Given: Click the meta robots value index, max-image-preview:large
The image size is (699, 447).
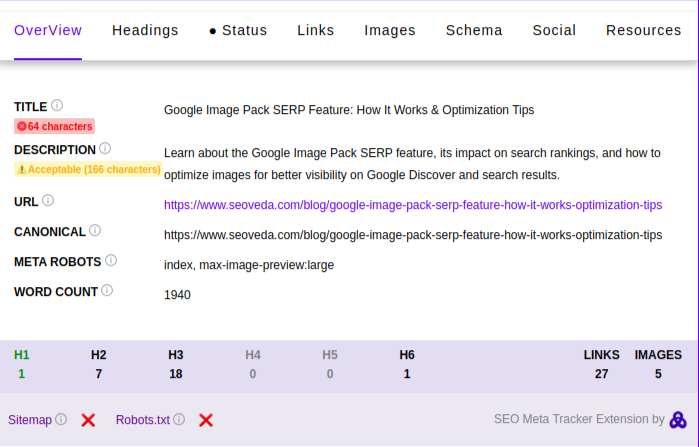Looking at the screenshot, I should (249, 265).
